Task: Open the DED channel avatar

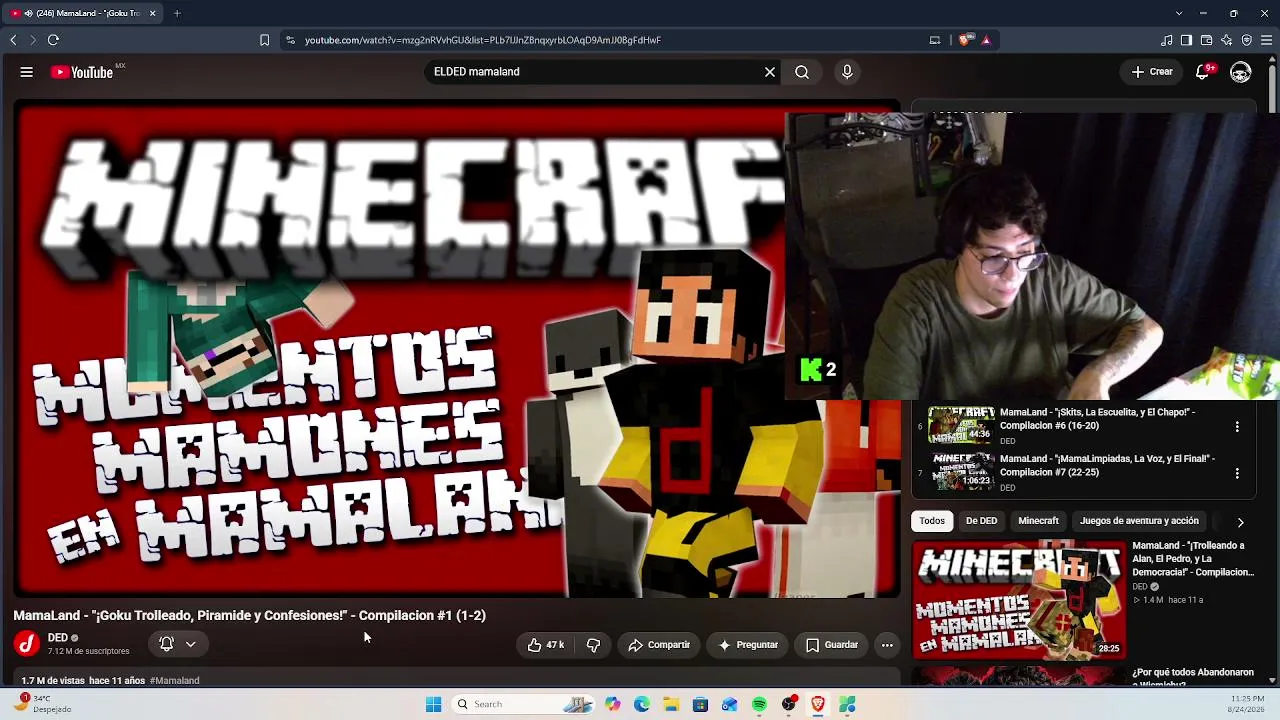Action: 27,644
